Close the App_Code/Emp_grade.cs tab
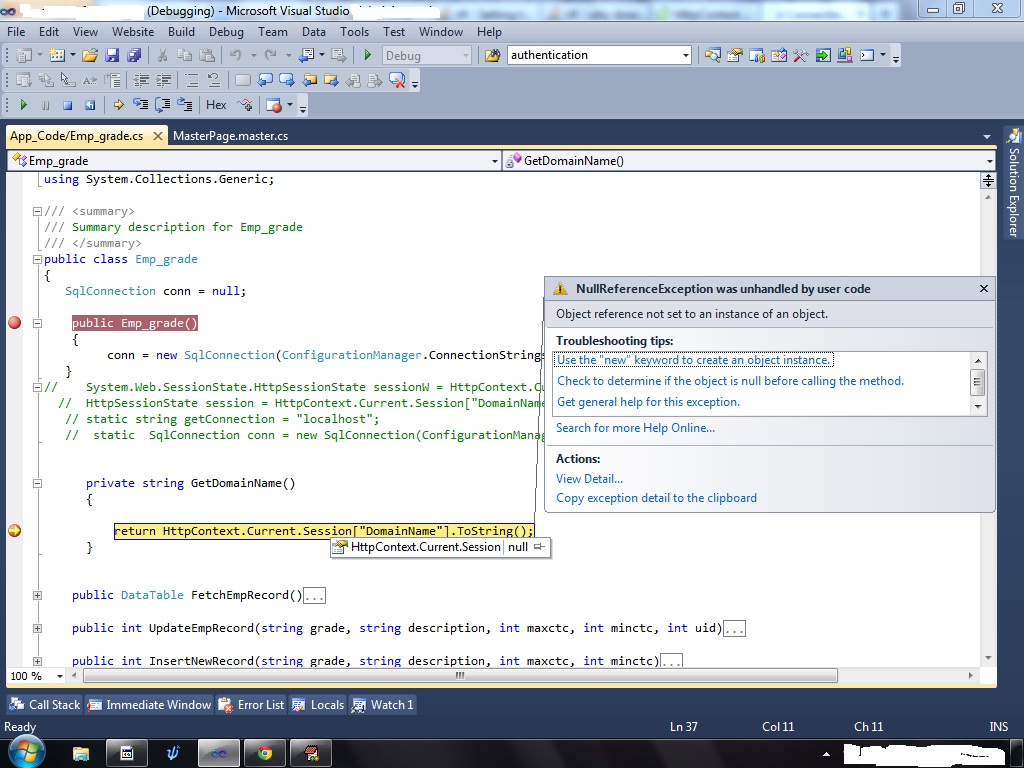The height and width of the screenshot is (768, 1024). pyautogui.click(x=157, y=136)
